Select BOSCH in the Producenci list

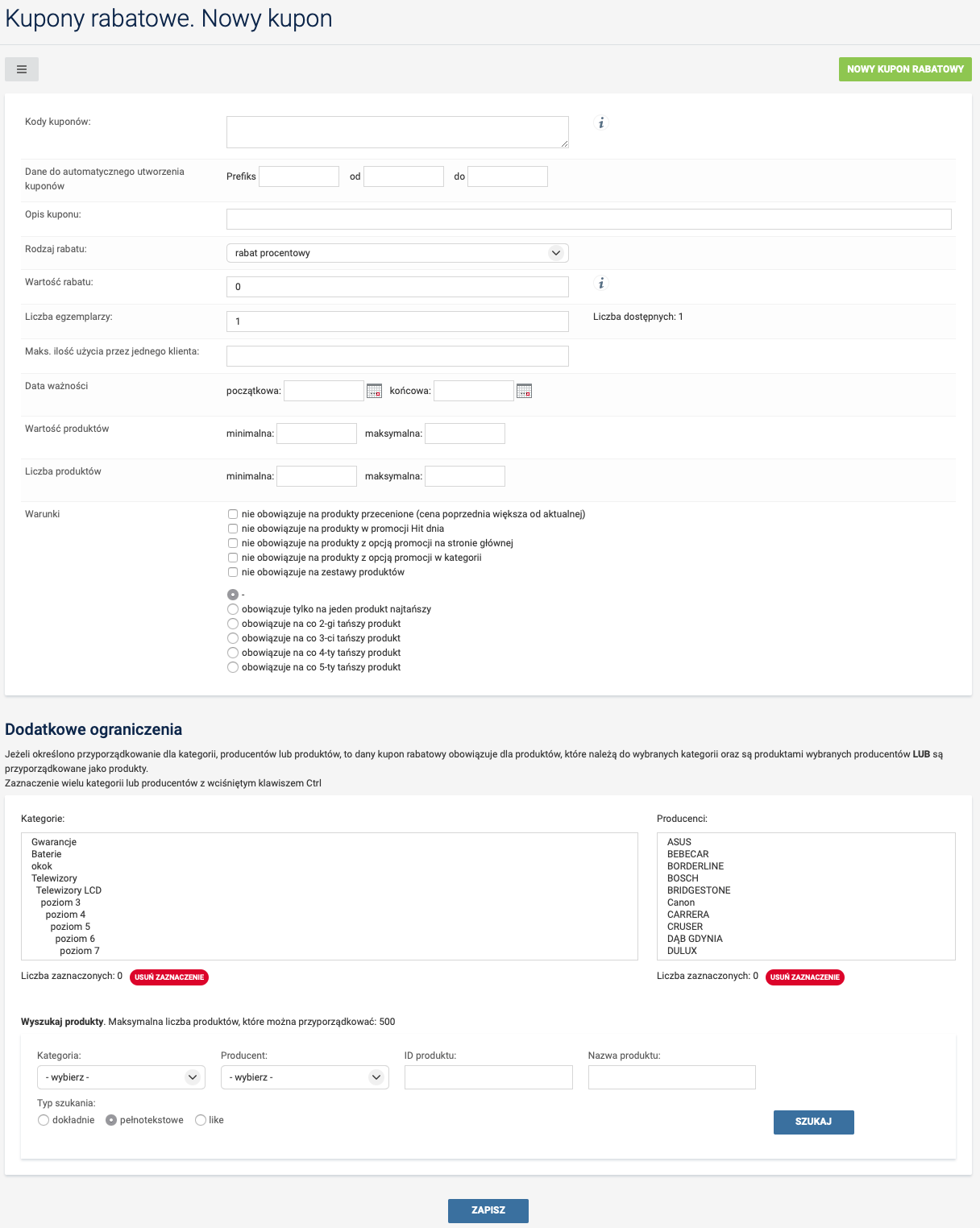coord(683,878)
